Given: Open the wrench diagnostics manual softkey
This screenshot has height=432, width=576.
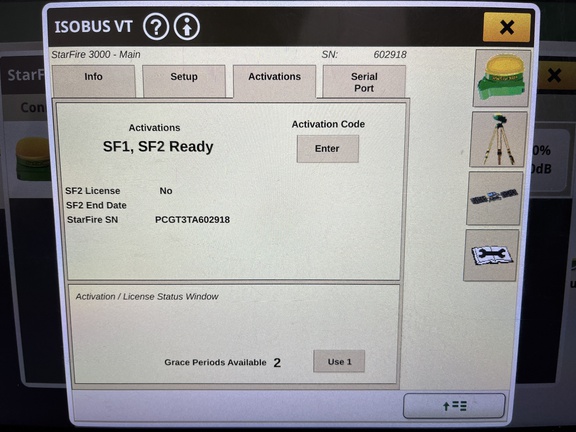Looking at the screenshot, I should pyautogui.click(x=492, y=255).
